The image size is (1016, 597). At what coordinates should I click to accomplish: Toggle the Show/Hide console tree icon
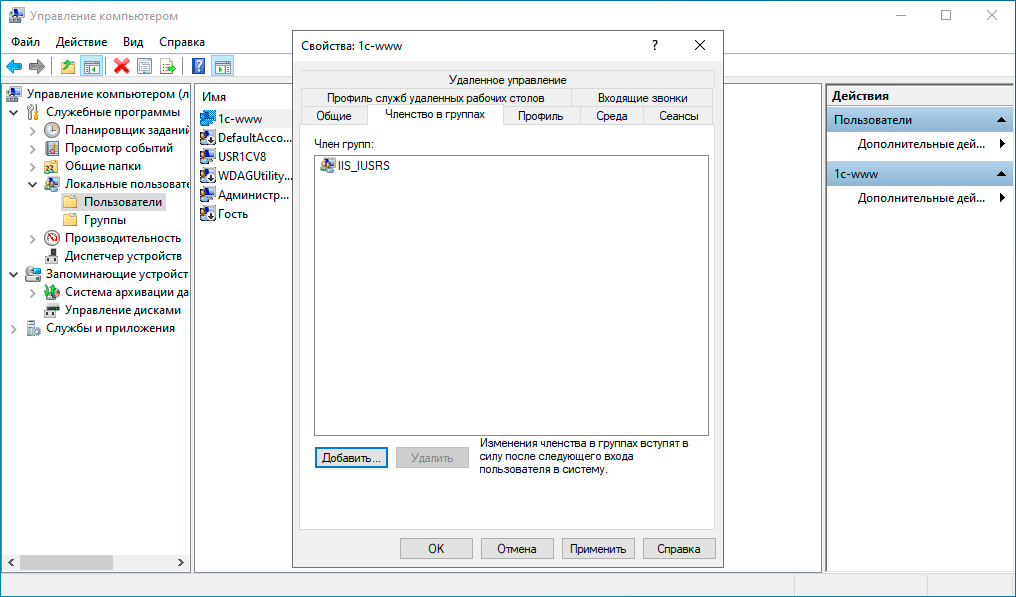(x=91, y=66)
